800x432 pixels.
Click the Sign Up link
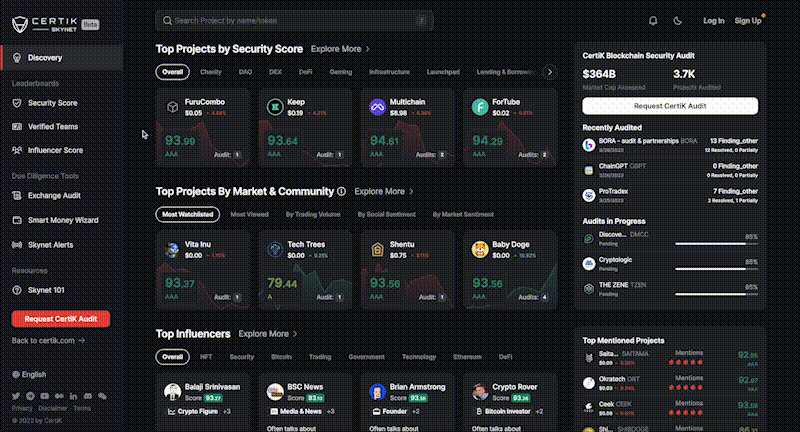tap(748, 21)
